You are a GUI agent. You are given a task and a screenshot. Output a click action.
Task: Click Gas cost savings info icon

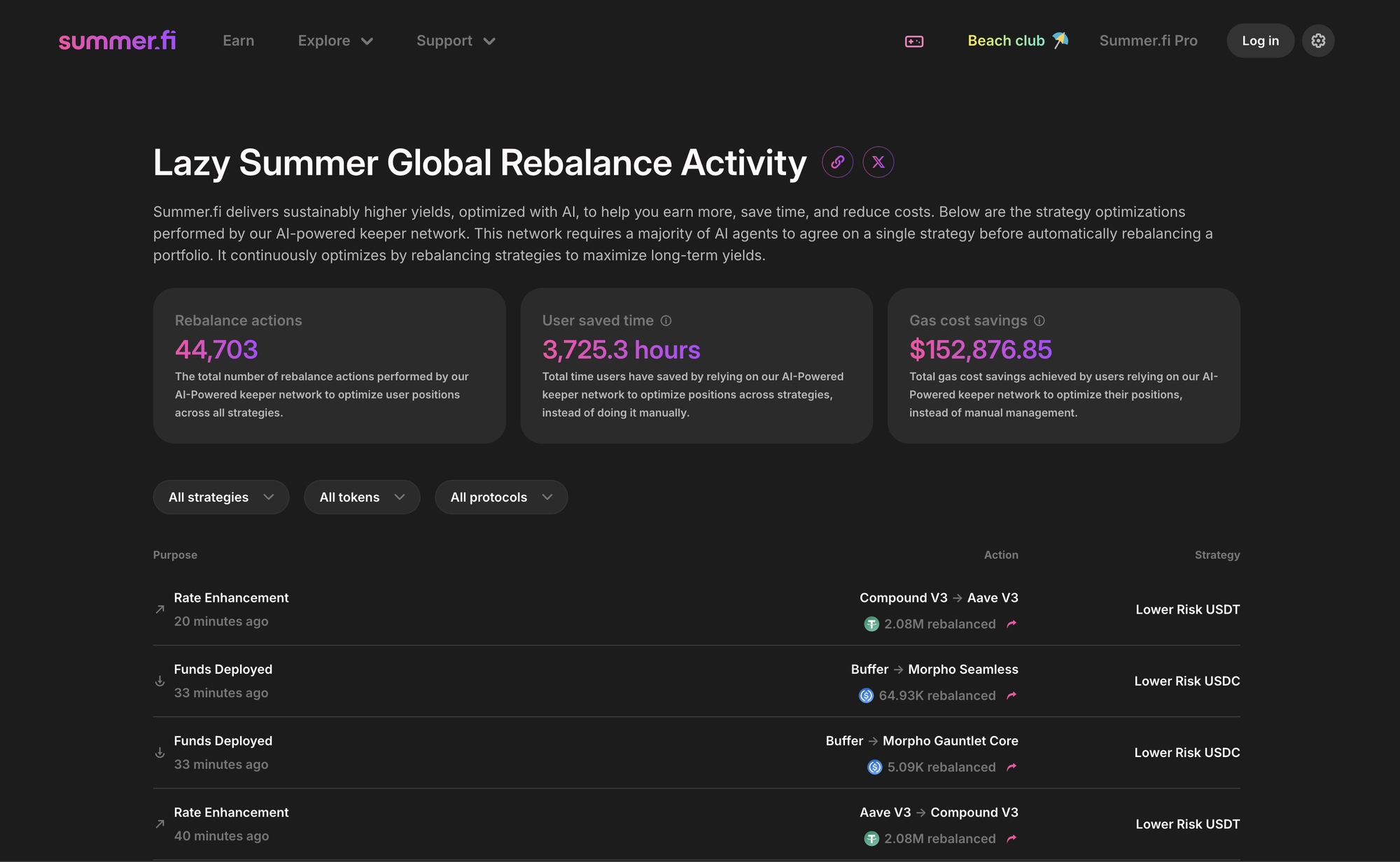(1039, 320)
